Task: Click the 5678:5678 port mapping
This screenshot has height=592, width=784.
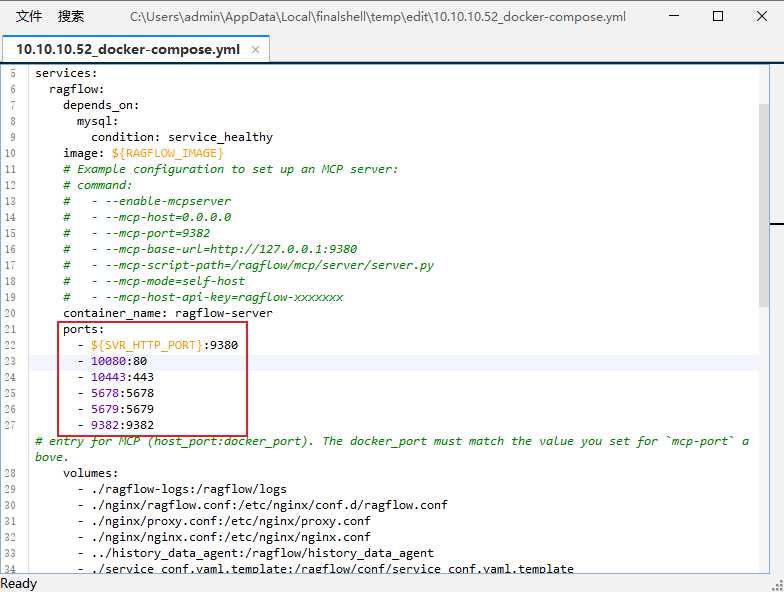Action: click(x=122, y=393)
